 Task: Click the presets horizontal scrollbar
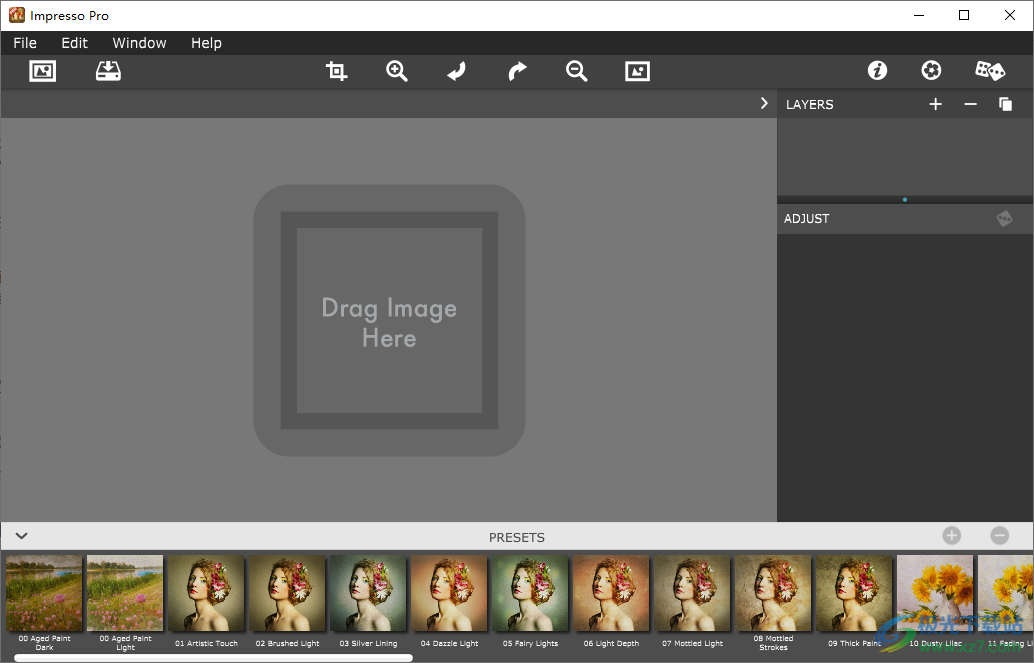(x=212, y=658)
